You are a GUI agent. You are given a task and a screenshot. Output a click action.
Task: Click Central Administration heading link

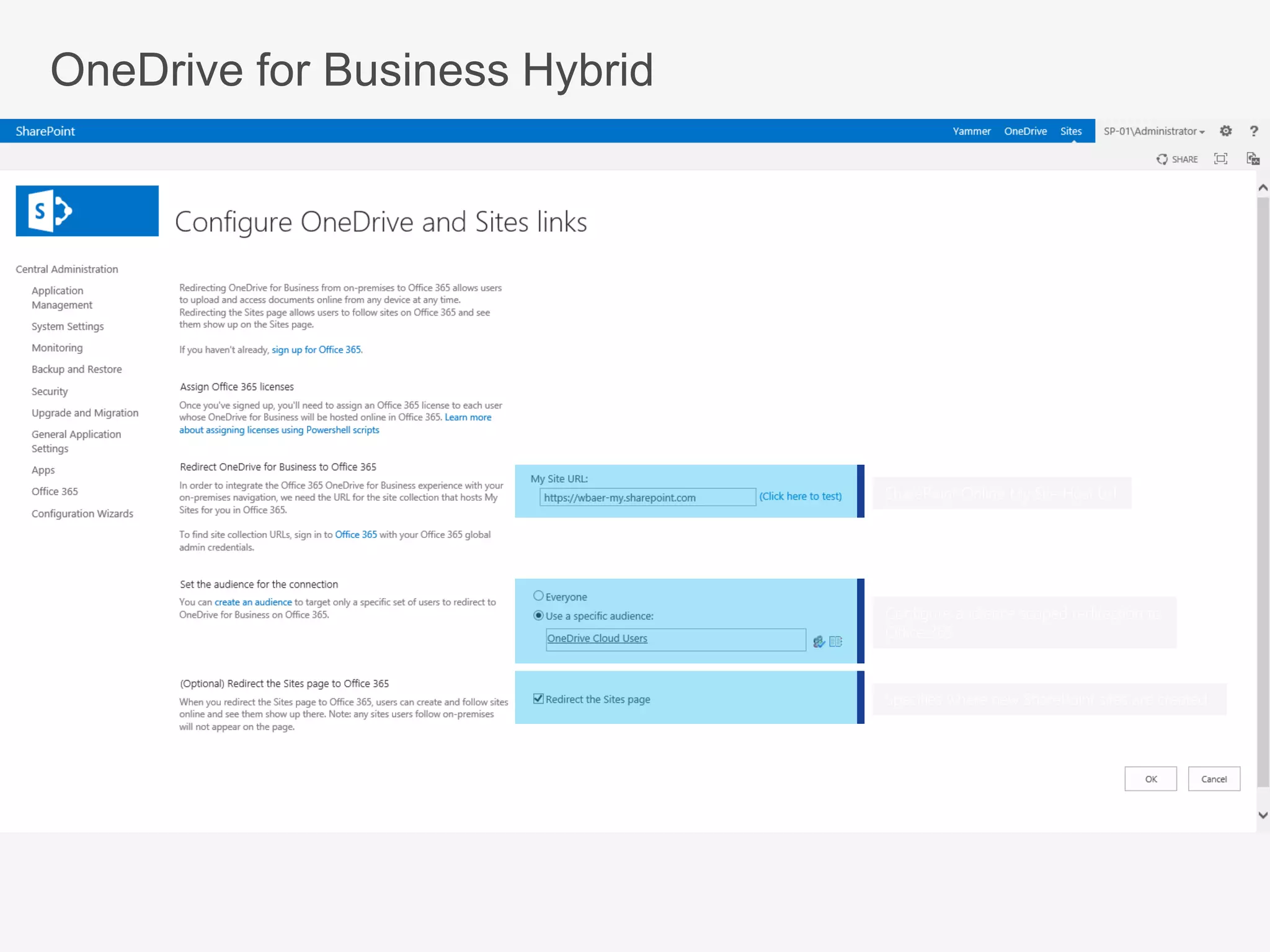point(67,269)
